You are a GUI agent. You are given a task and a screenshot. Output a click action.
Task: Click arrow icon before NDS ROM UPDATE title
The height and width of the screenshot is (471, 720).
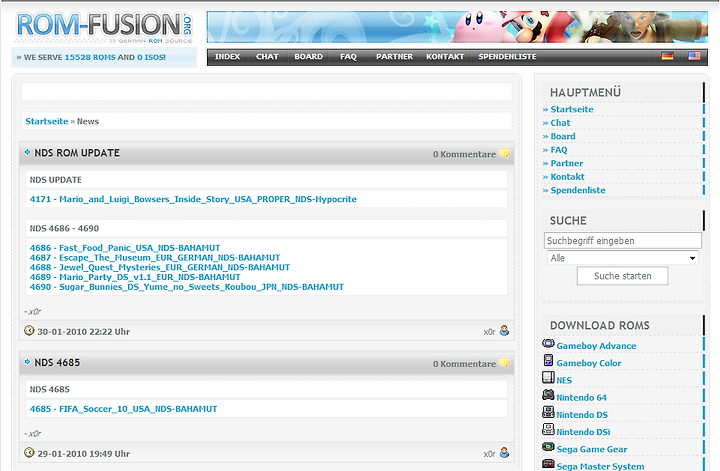click(27, 152)
